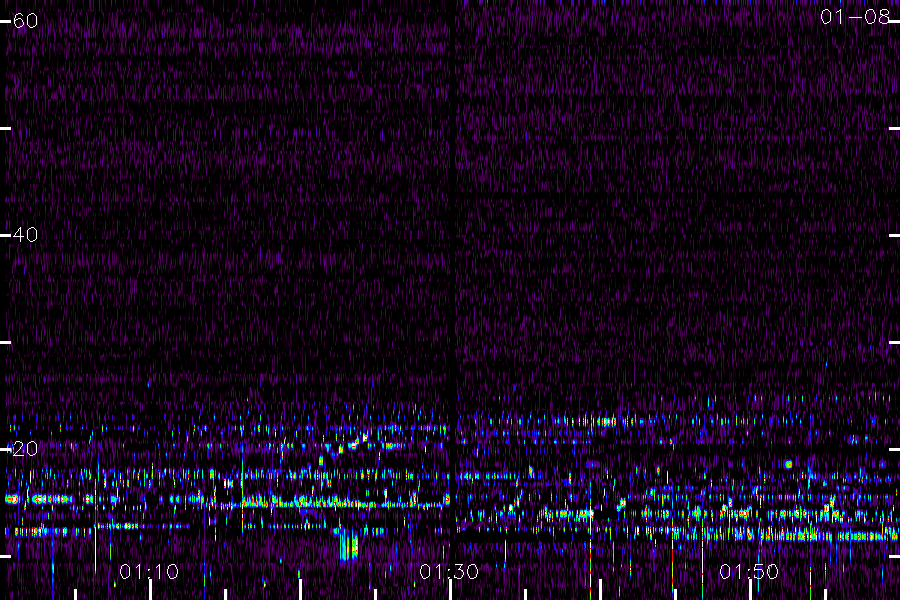Click the 40 frequency axis label

pyautogui.click(x=25, y=235)
